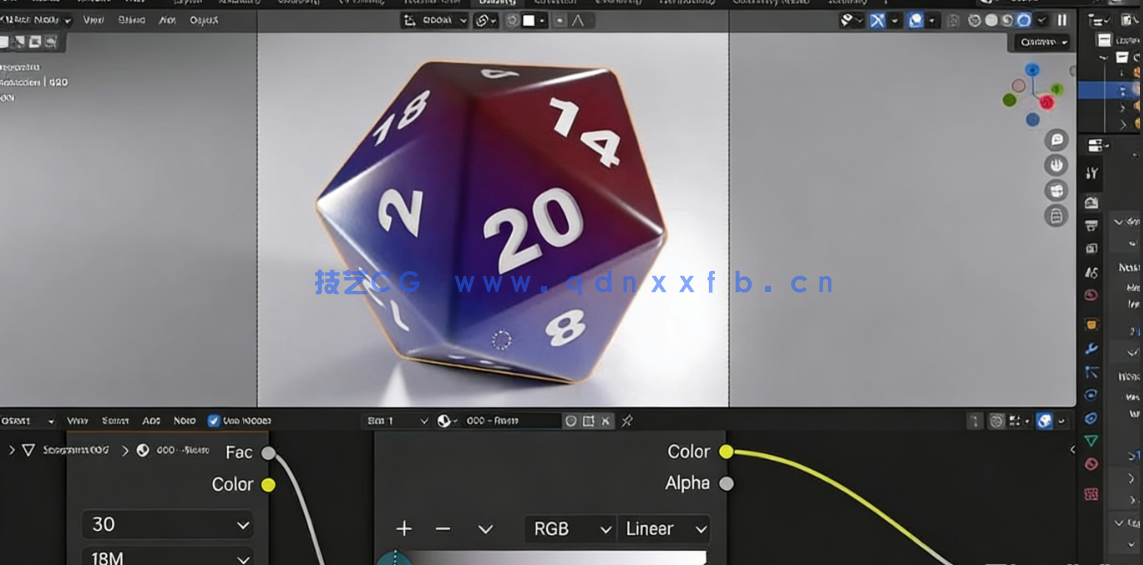Viewport: 1143px width, 565px height.
Task: Select solid viewport shading mode
Action: point(991,20)
